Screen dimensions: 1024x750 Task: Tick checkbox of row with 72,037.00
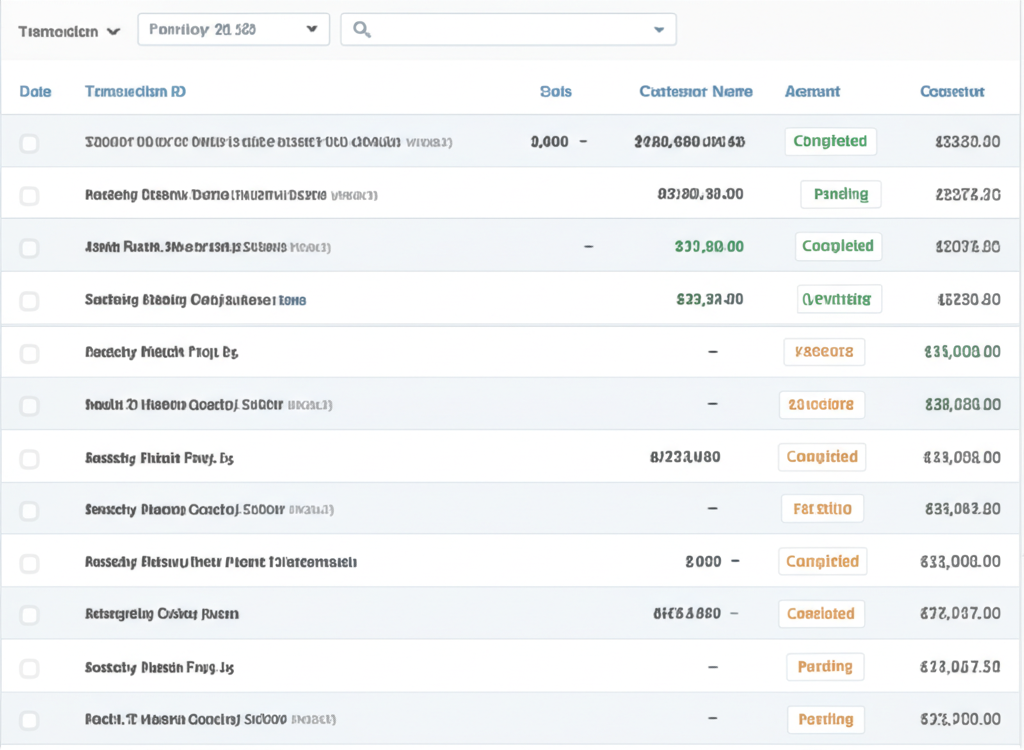click(29, 615)
